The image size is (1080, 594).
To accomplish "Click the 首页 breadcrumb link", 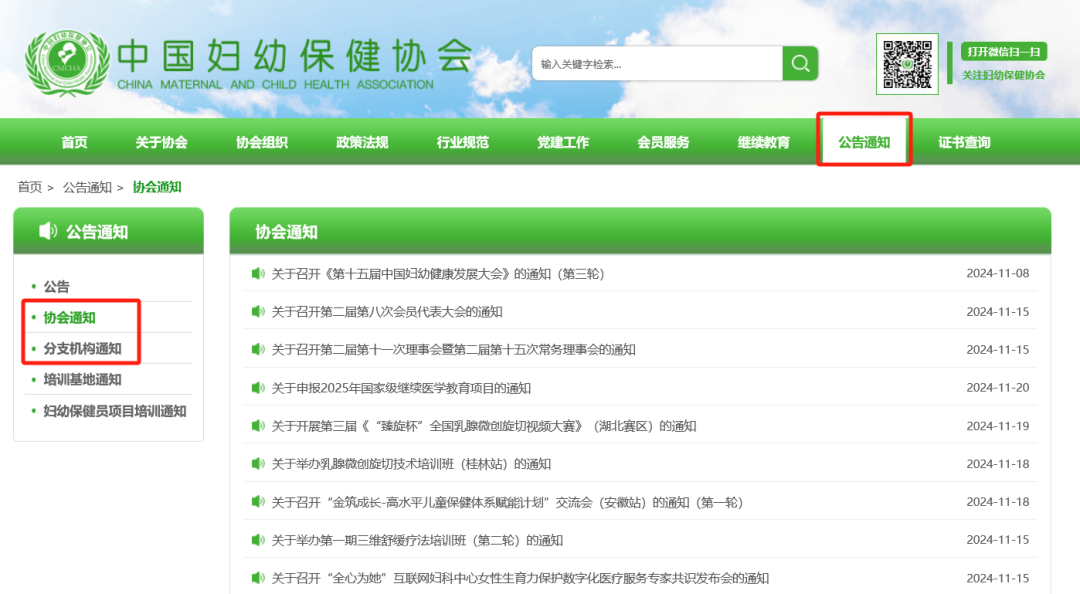I will (x=30, y=187).
